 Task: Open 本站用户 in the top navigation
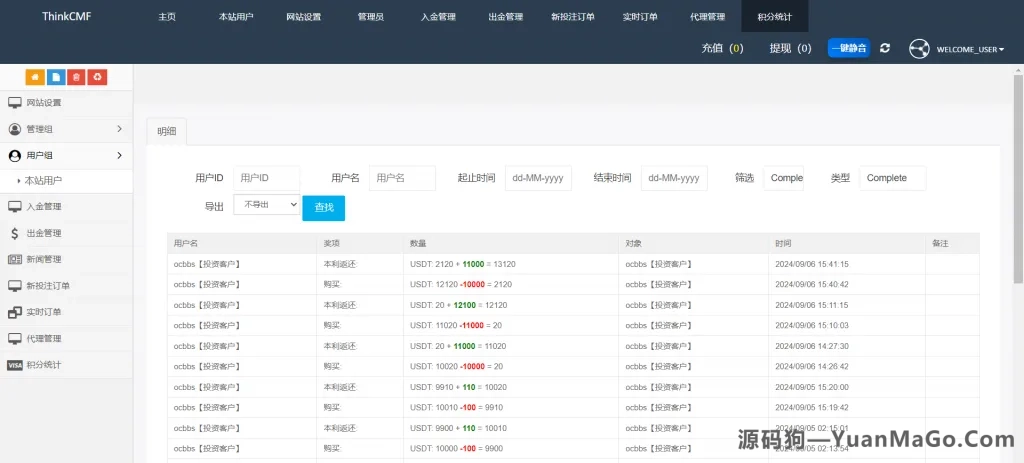236,17
